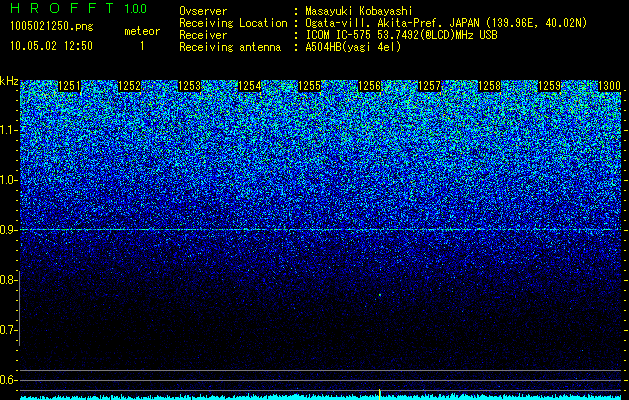This screenshot has width=629, height=400.
Task: Click the 1251 time marker
Action: (x=69, y=86)
